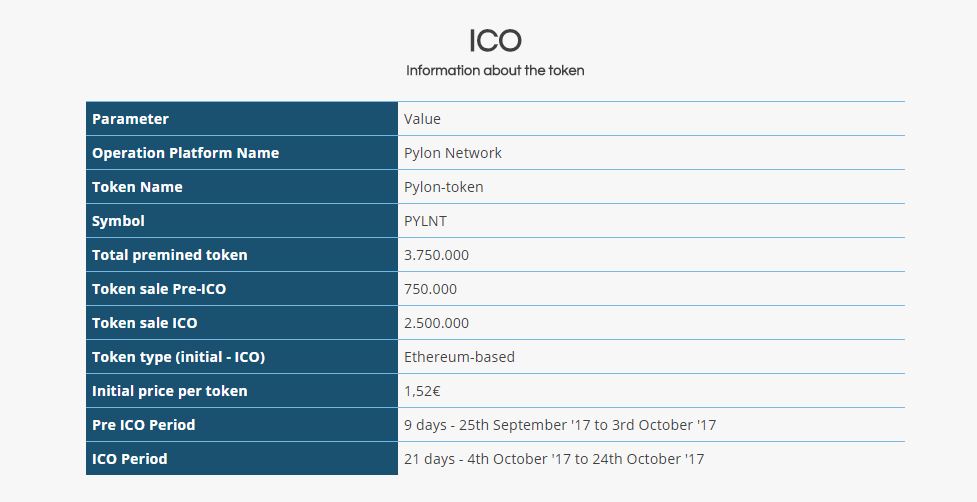This screenshot has width=977, height=502.
Task: Select the 'Information about the token' subtitle
Action: 495,70
